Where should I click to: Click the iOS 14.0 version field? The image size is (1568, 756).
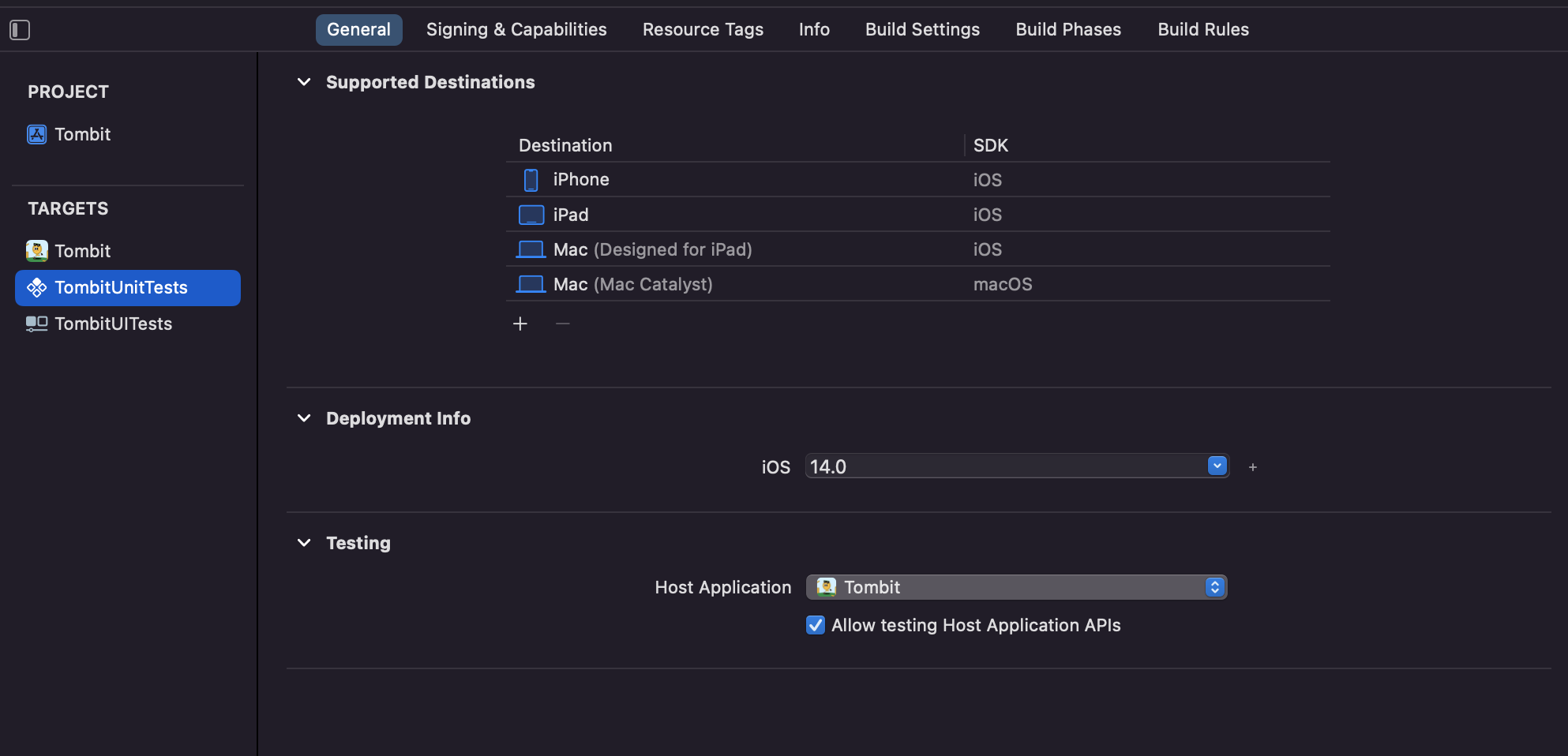point(1003,466)
